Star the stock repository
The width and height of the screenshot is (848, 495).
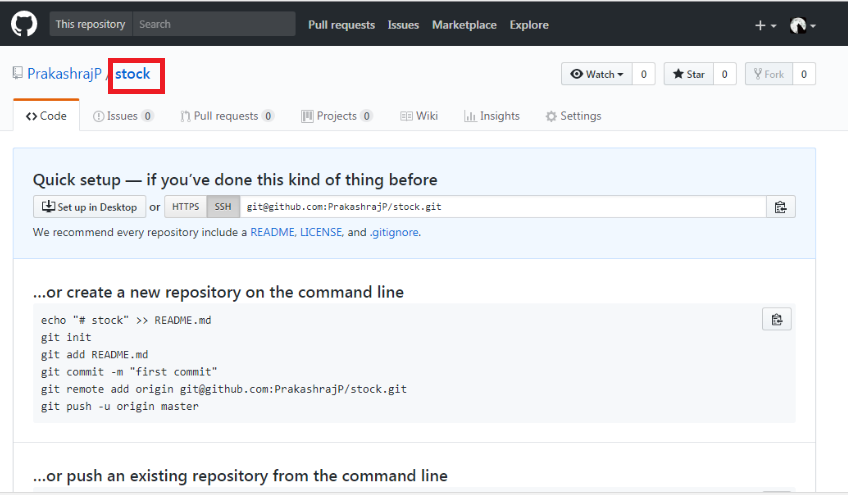pyautogui.click(x=689, y=74)
